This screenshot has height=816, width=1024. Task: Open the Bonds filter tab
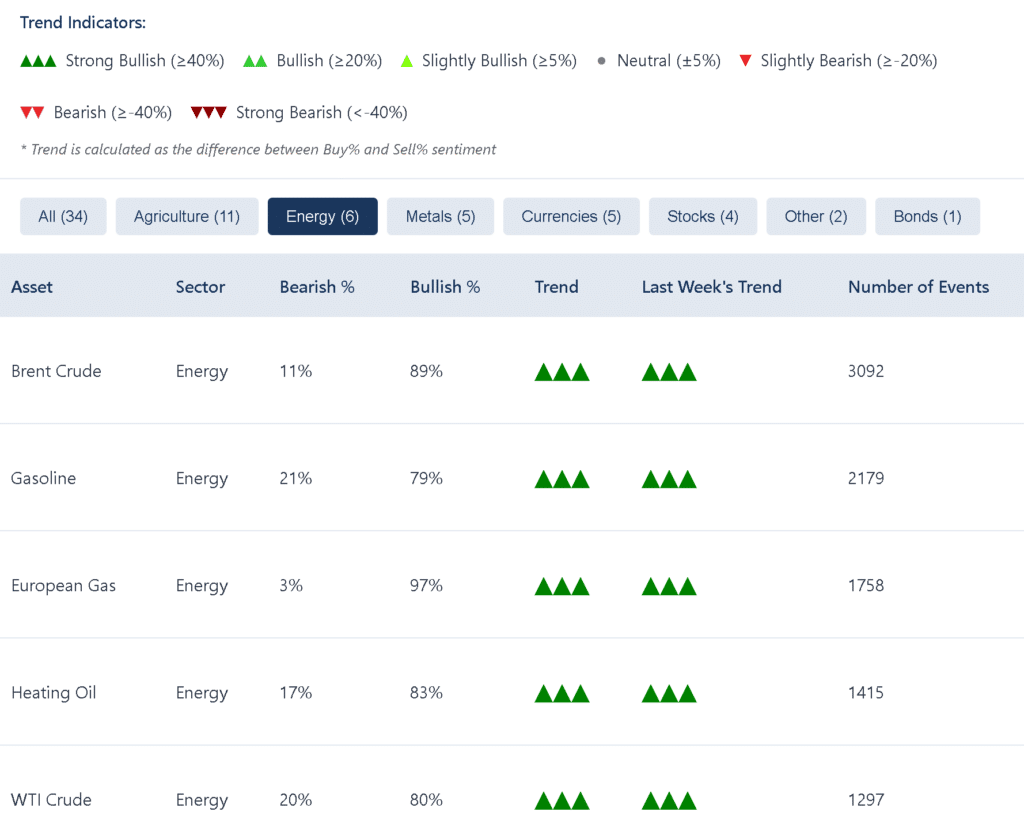tap(927, 216)
